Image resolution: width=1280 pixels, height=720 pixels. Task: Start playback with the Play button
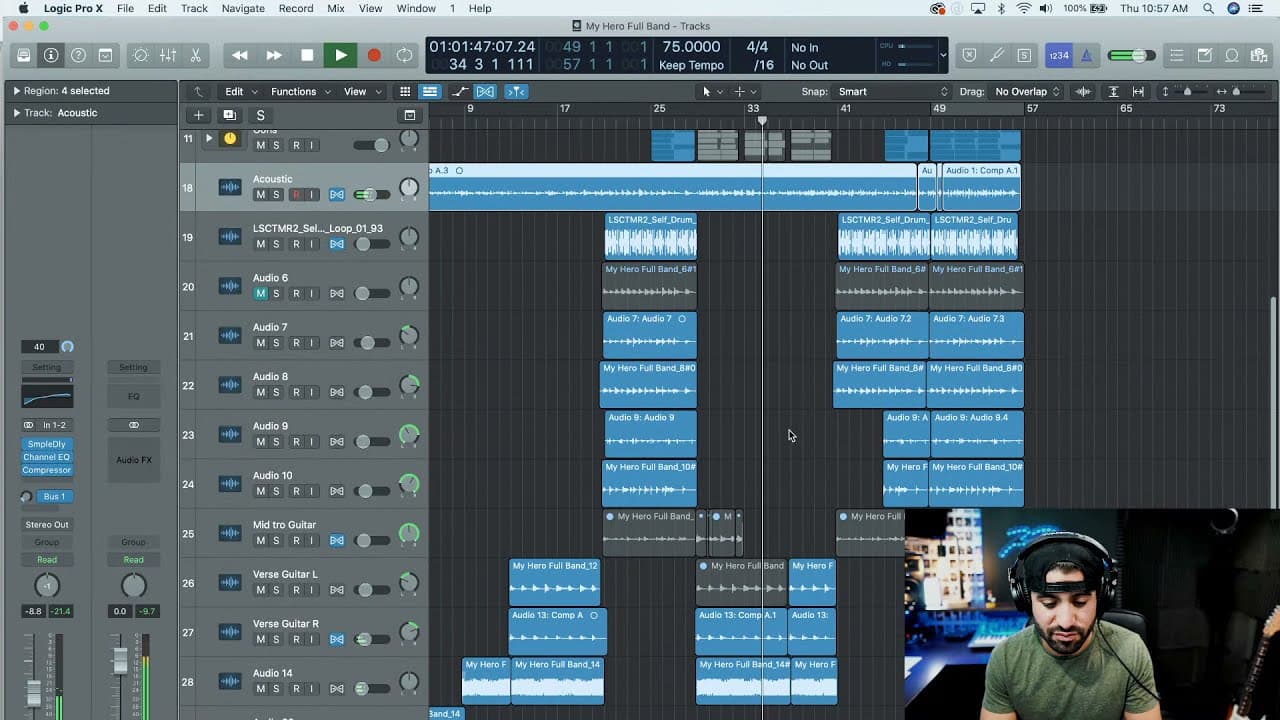(341, 56)
